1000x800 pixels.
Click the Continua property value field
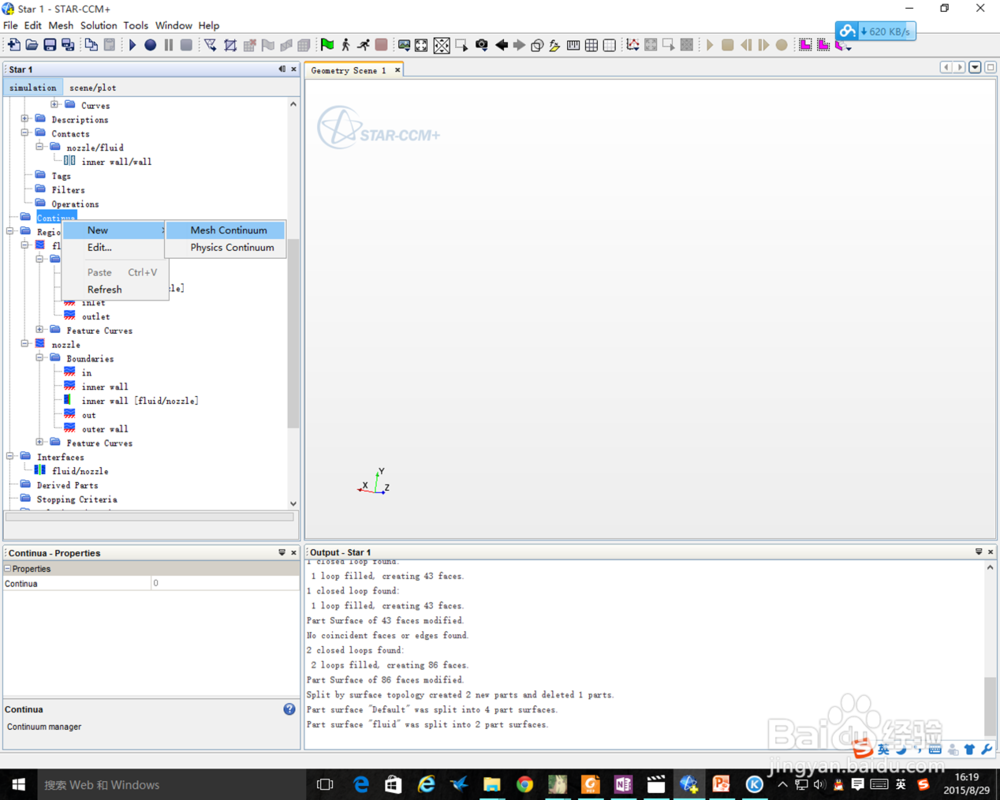pyautogui.click(x=225, y=583)
